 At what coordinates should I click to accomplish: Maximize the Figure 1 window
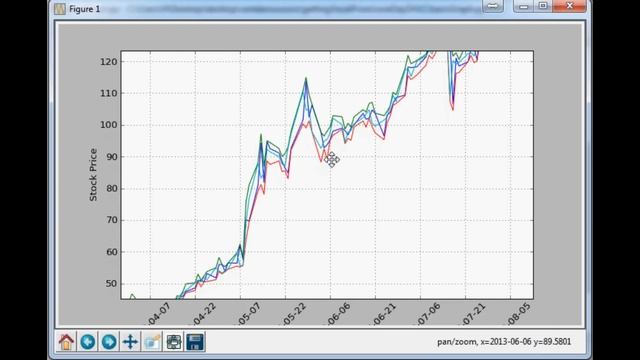(543, 6)
